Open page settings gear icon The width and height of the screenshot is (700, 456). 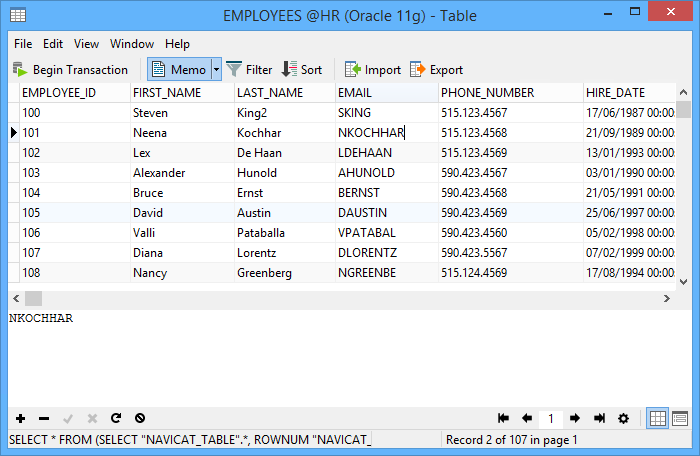coord(623,418)
